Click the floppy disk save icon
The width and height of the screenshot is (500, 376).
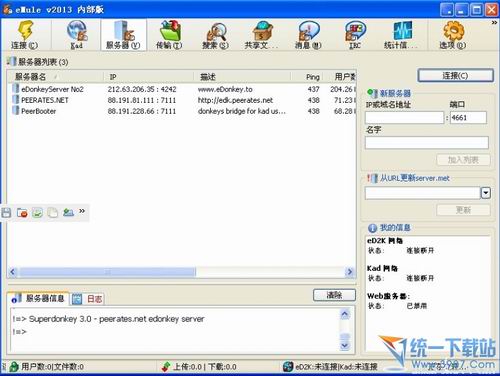pyautogui.click(x=6, y=212)
